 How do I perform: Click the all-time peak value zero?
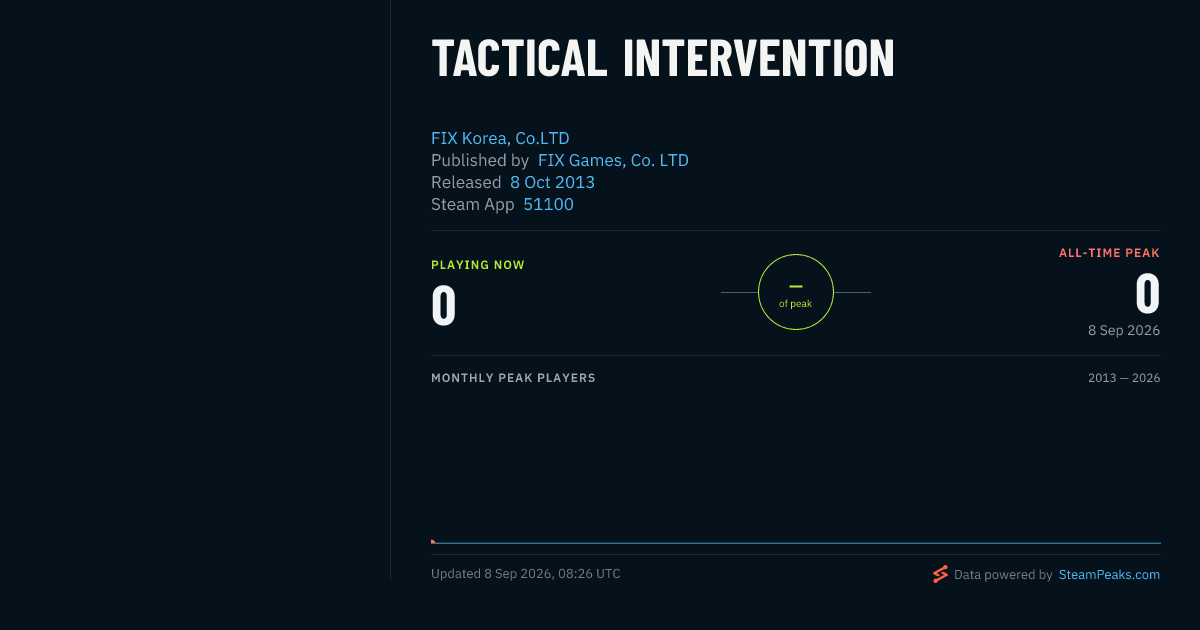(1148, 295)
